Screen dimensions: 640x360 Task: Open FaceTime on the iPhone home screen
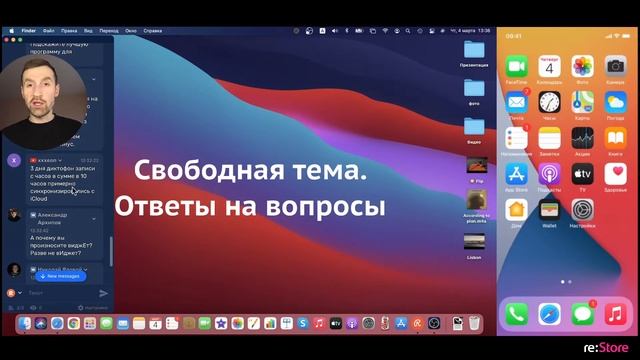[x=516, y=67]
